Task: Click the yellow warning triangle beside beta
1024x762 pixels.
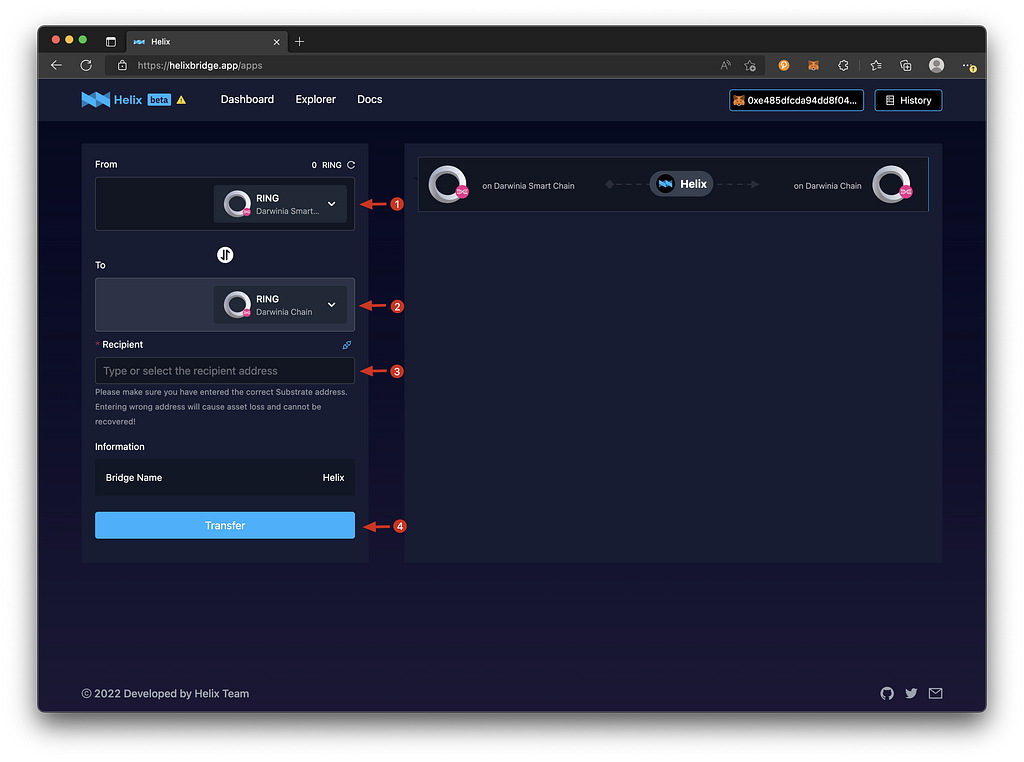Action: (x=182, y=100)
